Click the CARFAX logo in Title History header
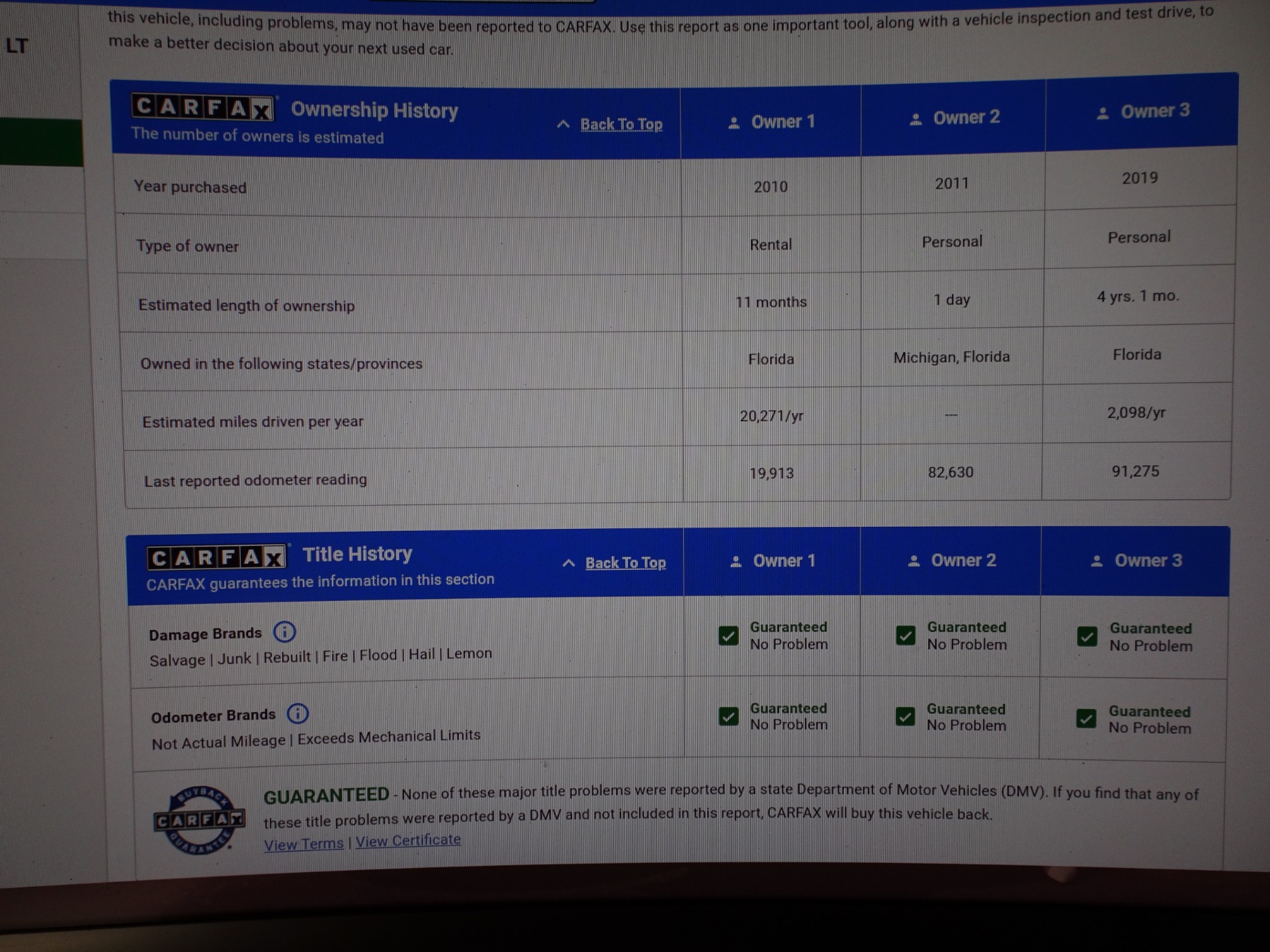 216,558
